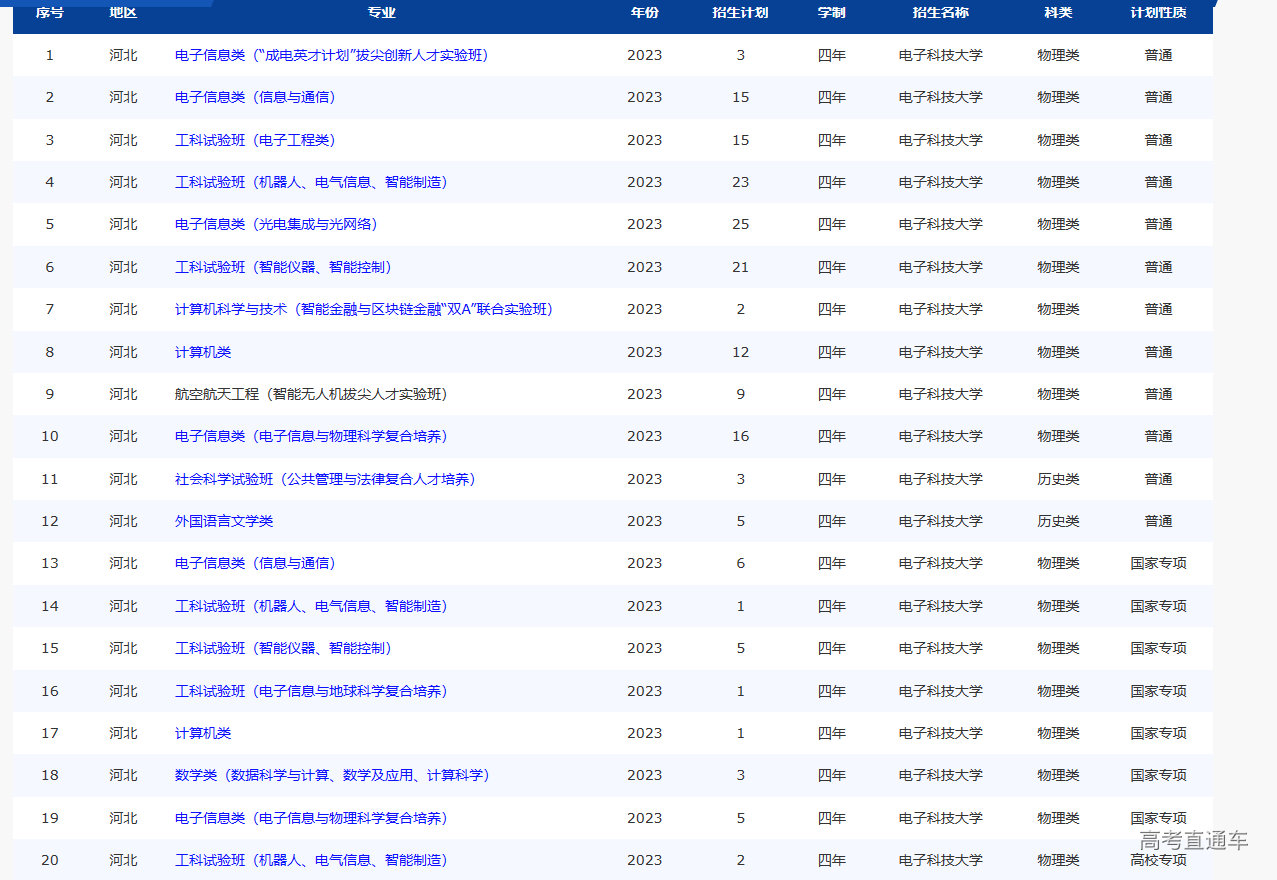Click the 科类 column header
1277x880 pixels.
1058,13
